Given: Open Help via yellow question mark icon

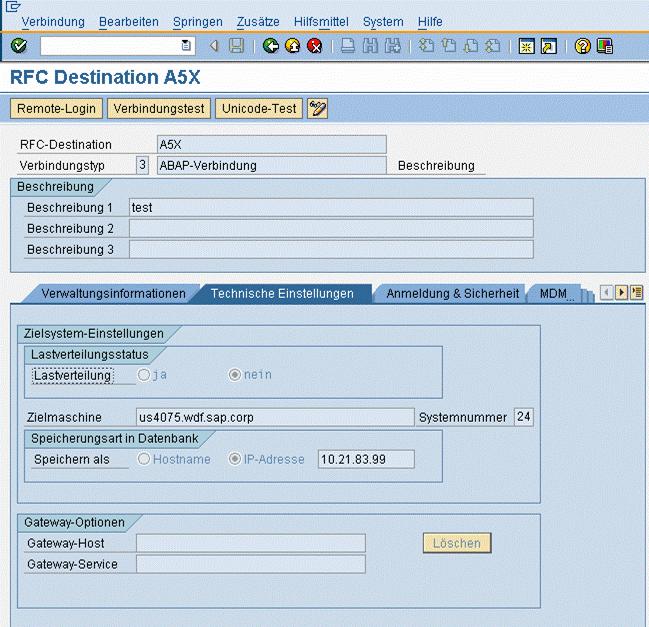Looking at the screenshot, I should (582, 46).
